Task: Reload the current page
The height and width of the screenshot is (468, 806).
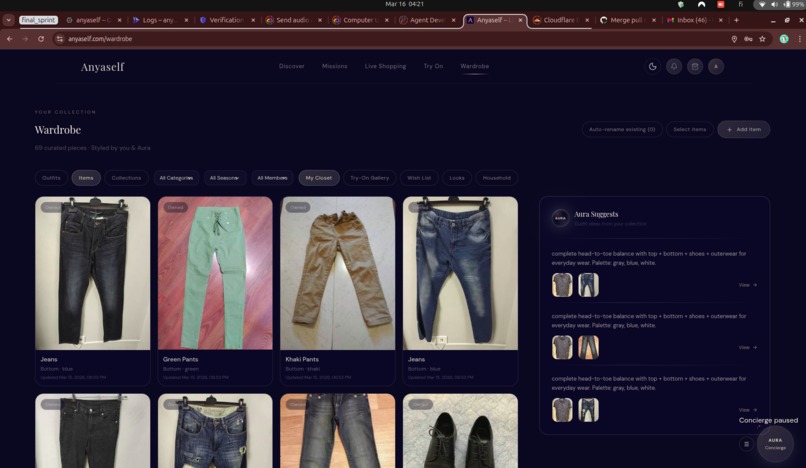Action: click(41, 39)
